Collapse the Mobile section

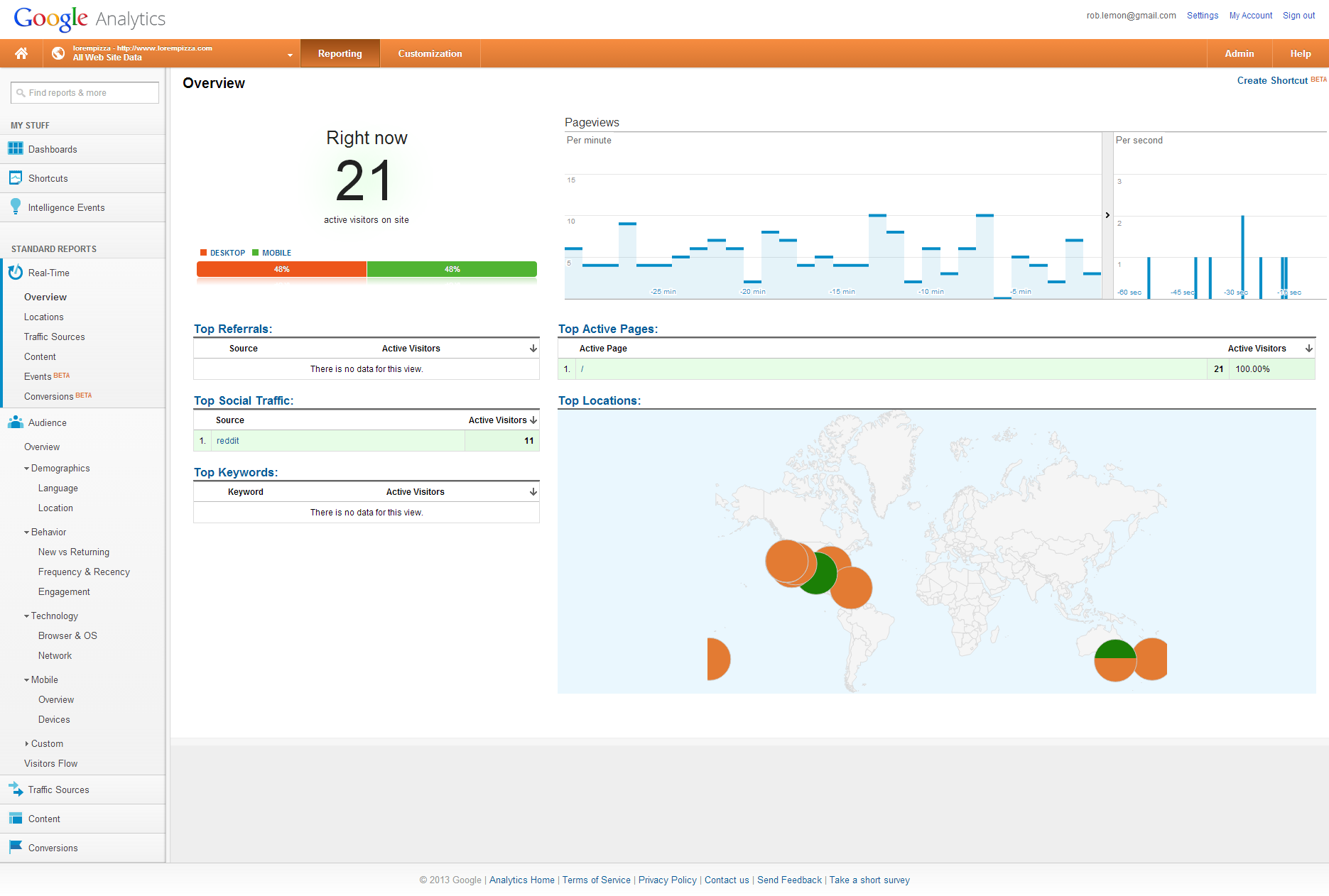click(x=26, y=680)
